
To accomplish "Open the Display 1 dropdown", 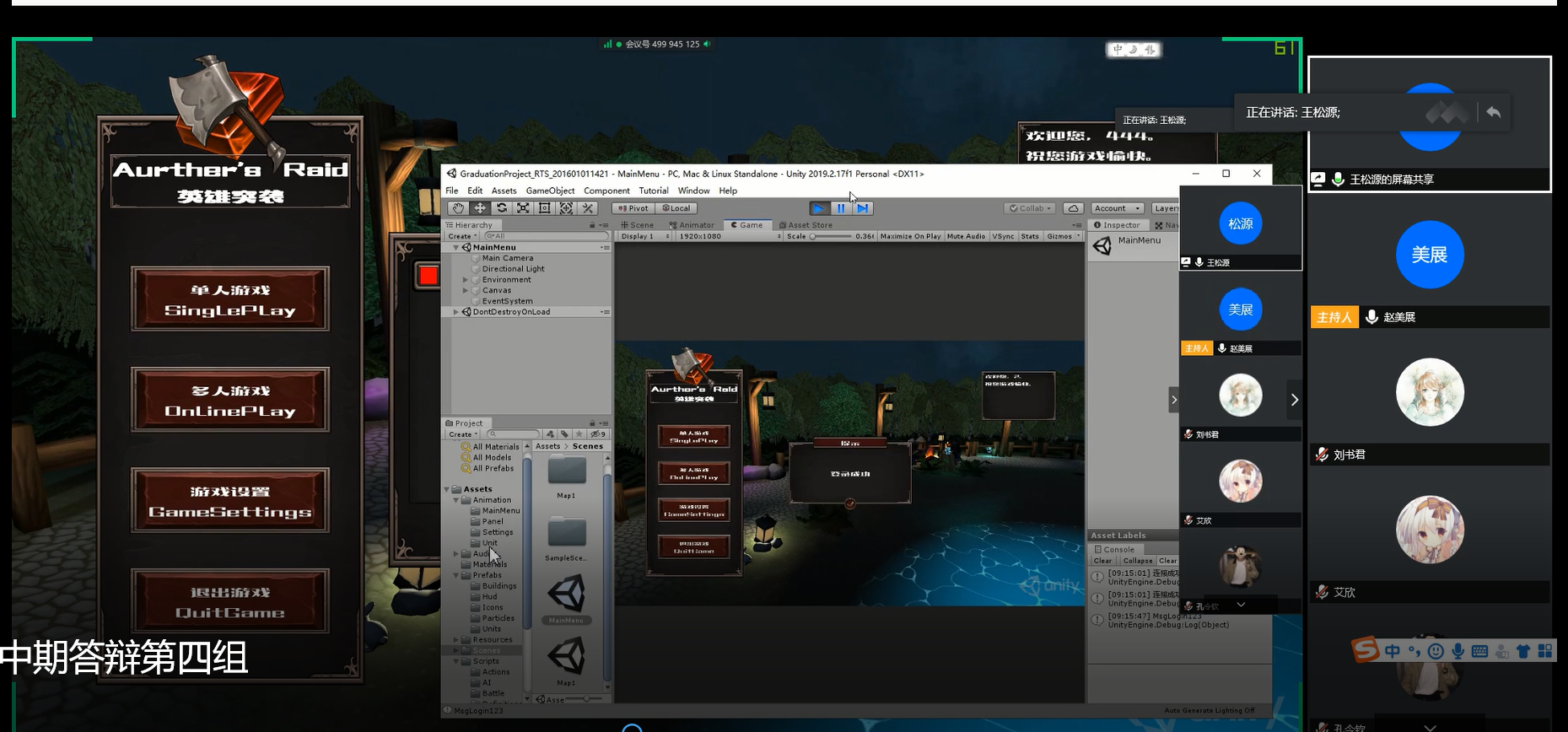I will click(644, 237).
